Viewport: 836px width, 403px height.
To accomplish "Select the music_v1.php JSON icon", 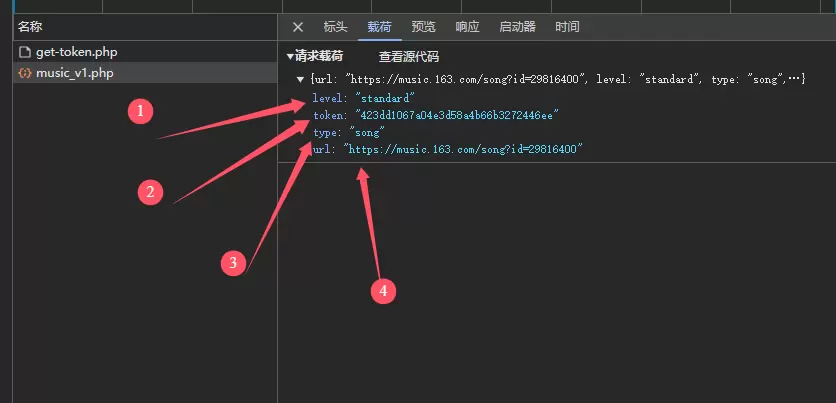I will 25,73.
